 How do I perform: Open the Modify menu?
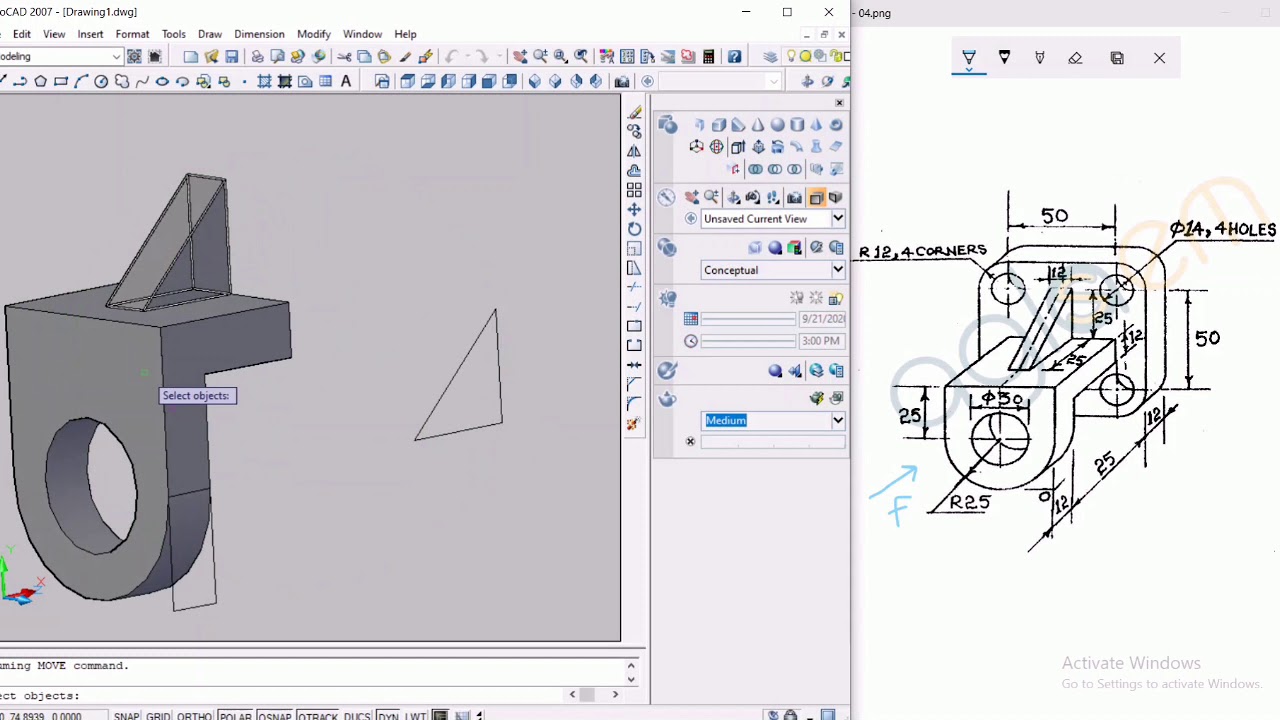(x=313, y=34)
